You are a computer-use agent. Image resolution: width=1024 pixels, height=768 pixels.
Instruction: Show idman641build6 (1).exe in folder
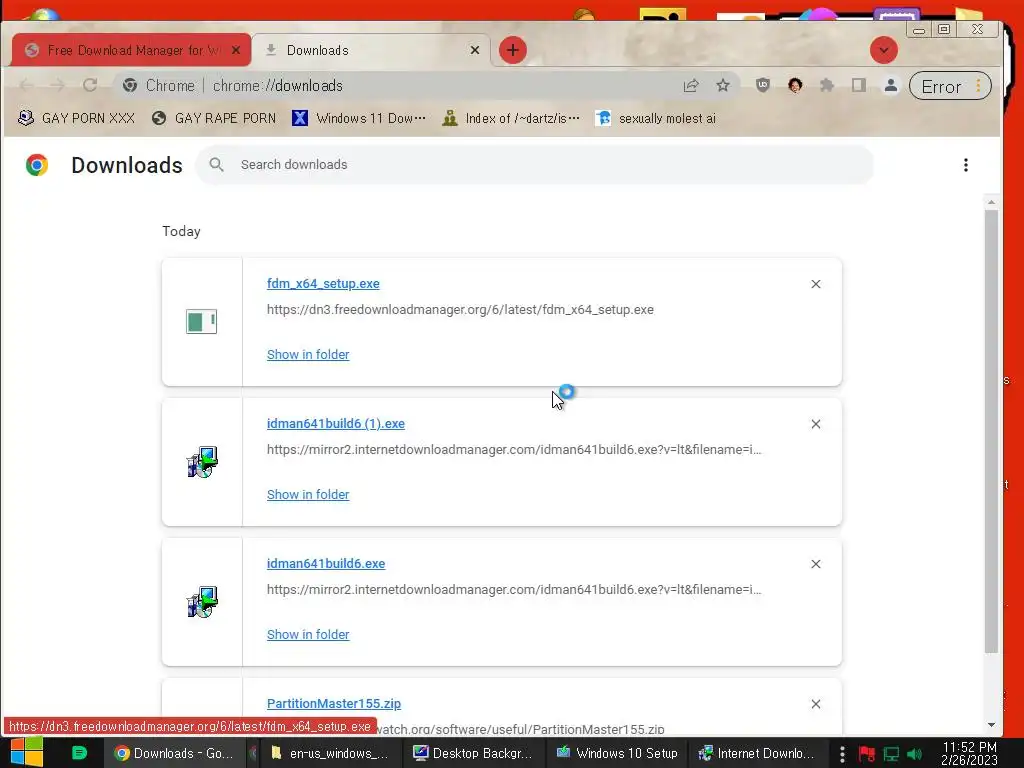pos(308,494)
